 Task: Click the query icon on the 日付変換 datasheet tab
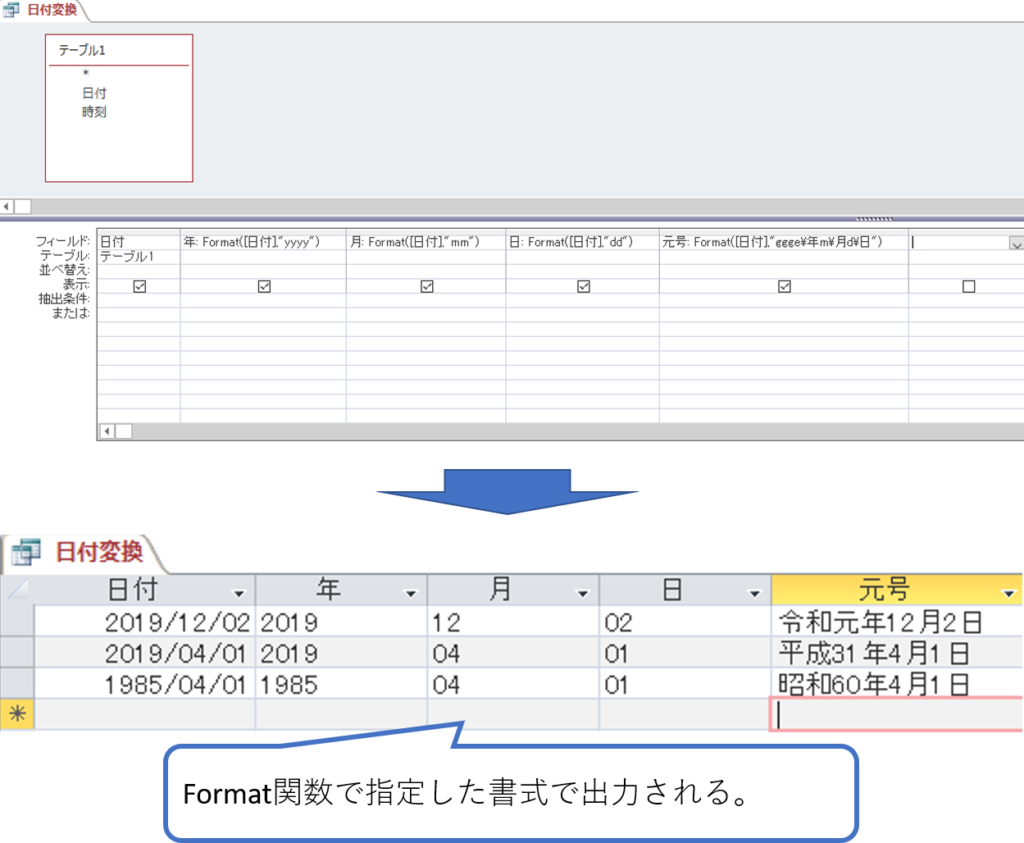(26, 552)
